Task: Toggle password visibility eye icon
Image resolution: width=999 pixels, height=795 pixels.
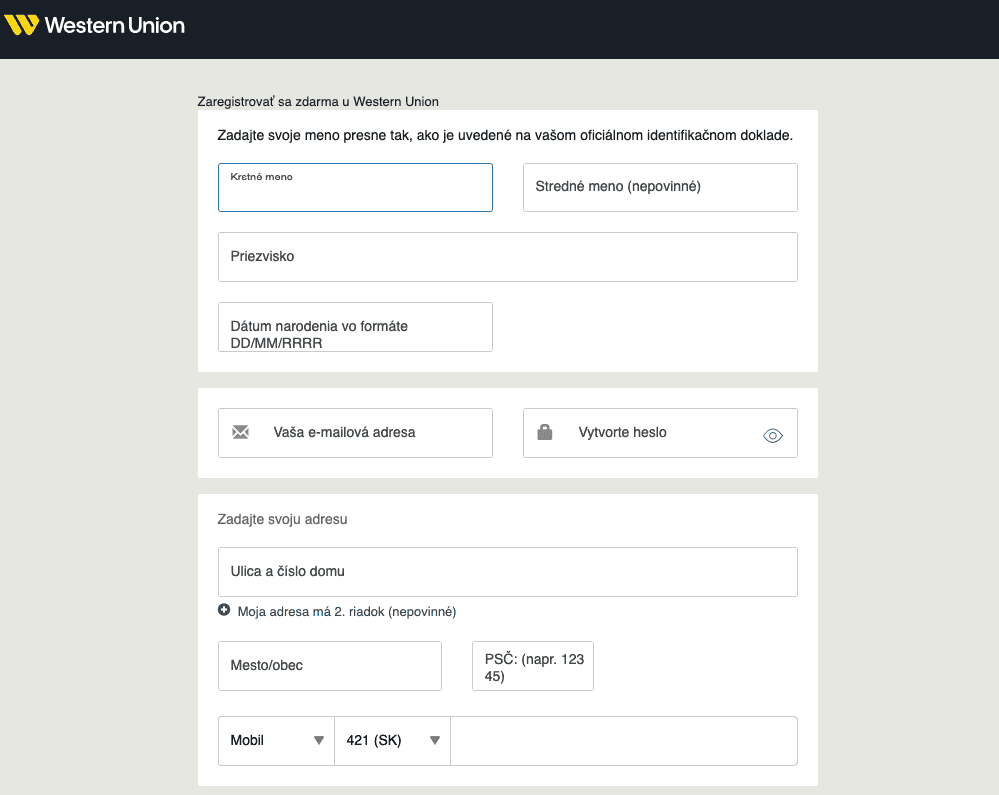Action: pyautogui.click(x=772, y=436)
